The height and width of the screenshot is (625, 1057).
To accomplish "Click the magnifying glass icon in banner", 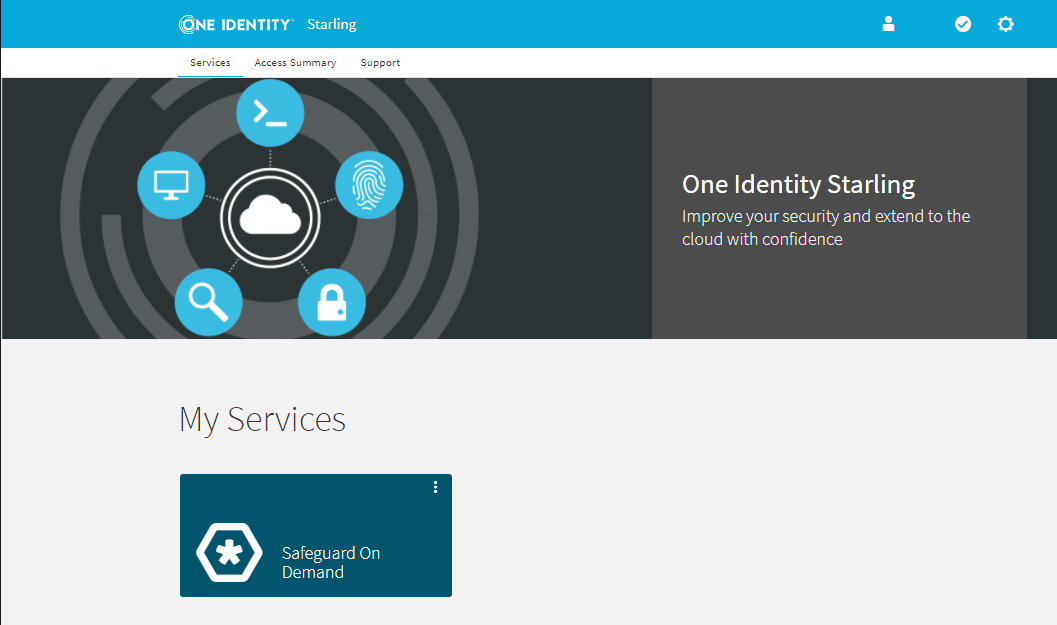I will (x=208, y=302).
